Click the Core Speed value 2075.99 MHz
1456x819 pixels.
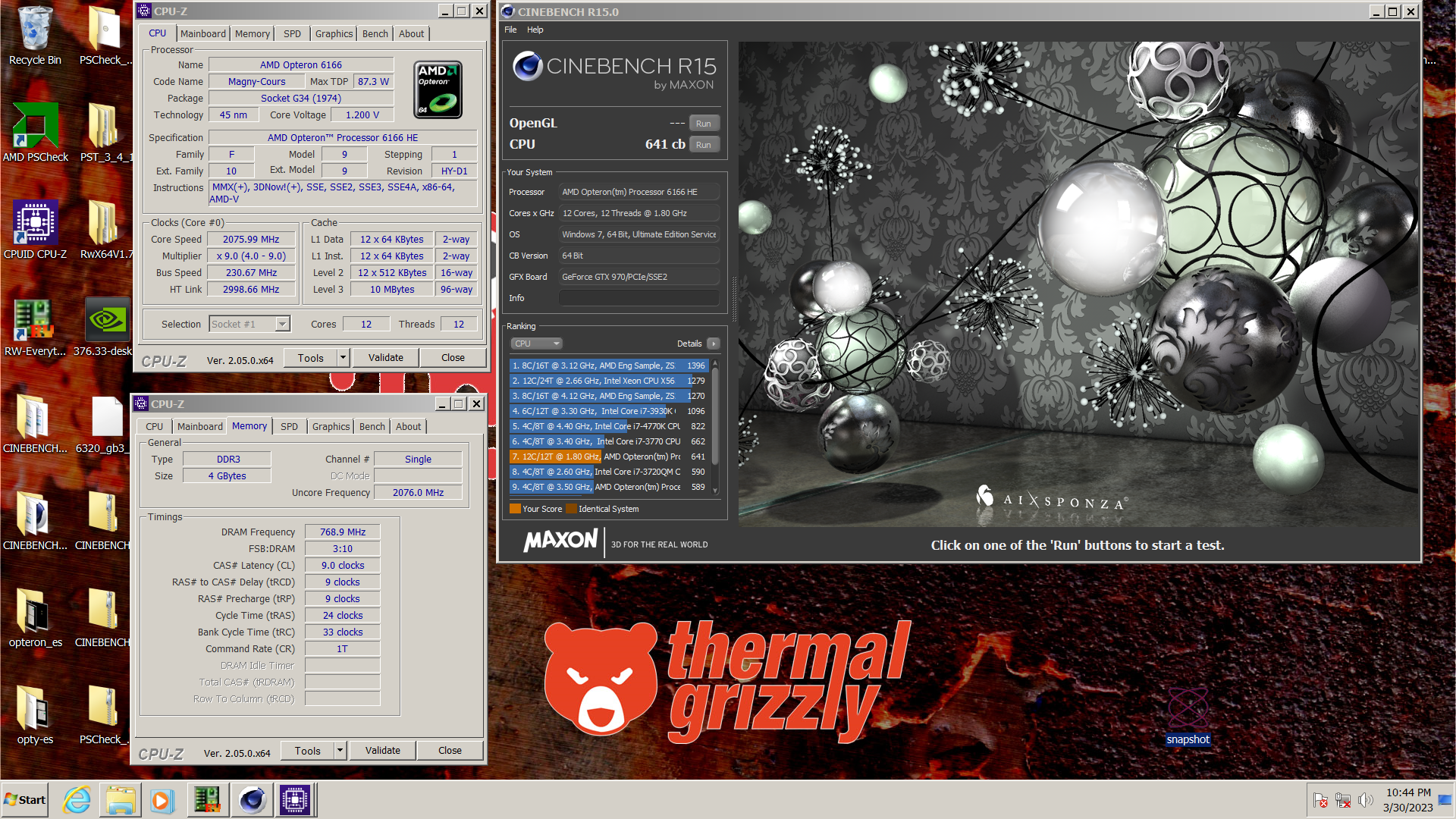[x=251, y=239]
